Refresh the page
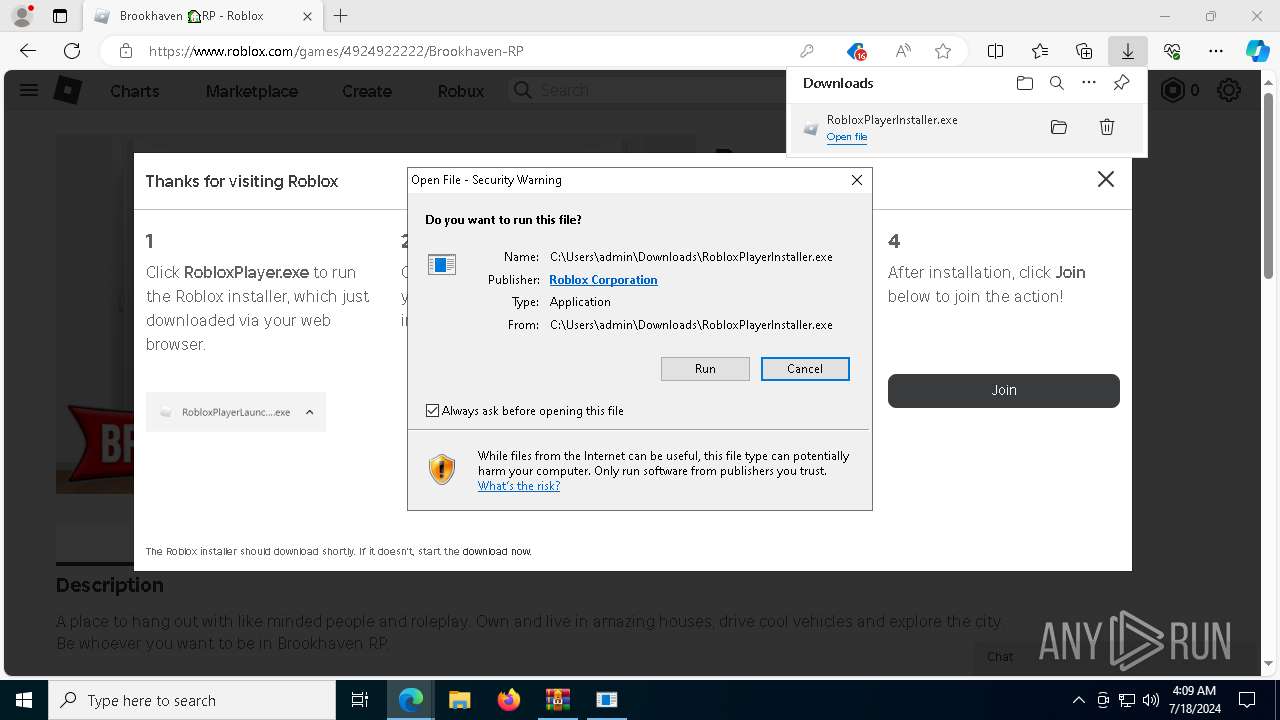1280x720 pixels. (x=72, y=51)
